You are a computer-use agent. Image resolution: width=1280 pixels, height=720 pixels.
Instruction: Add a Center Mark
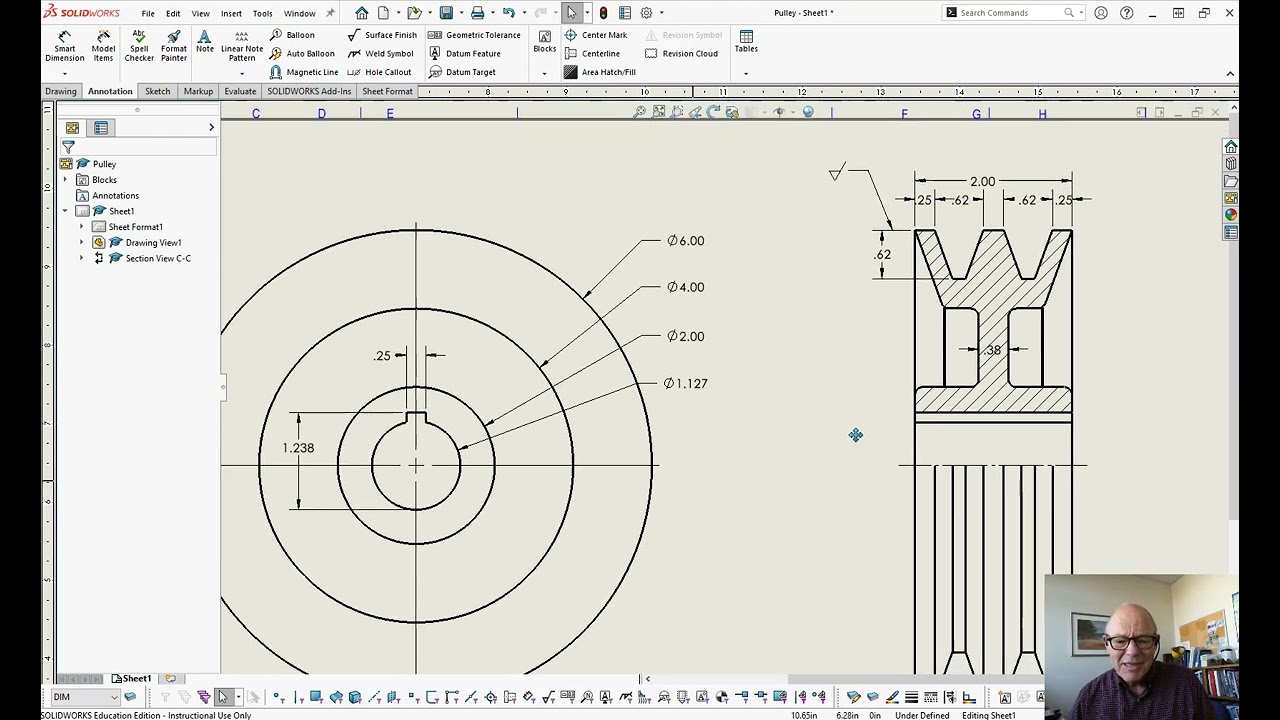tap(596, 35)
